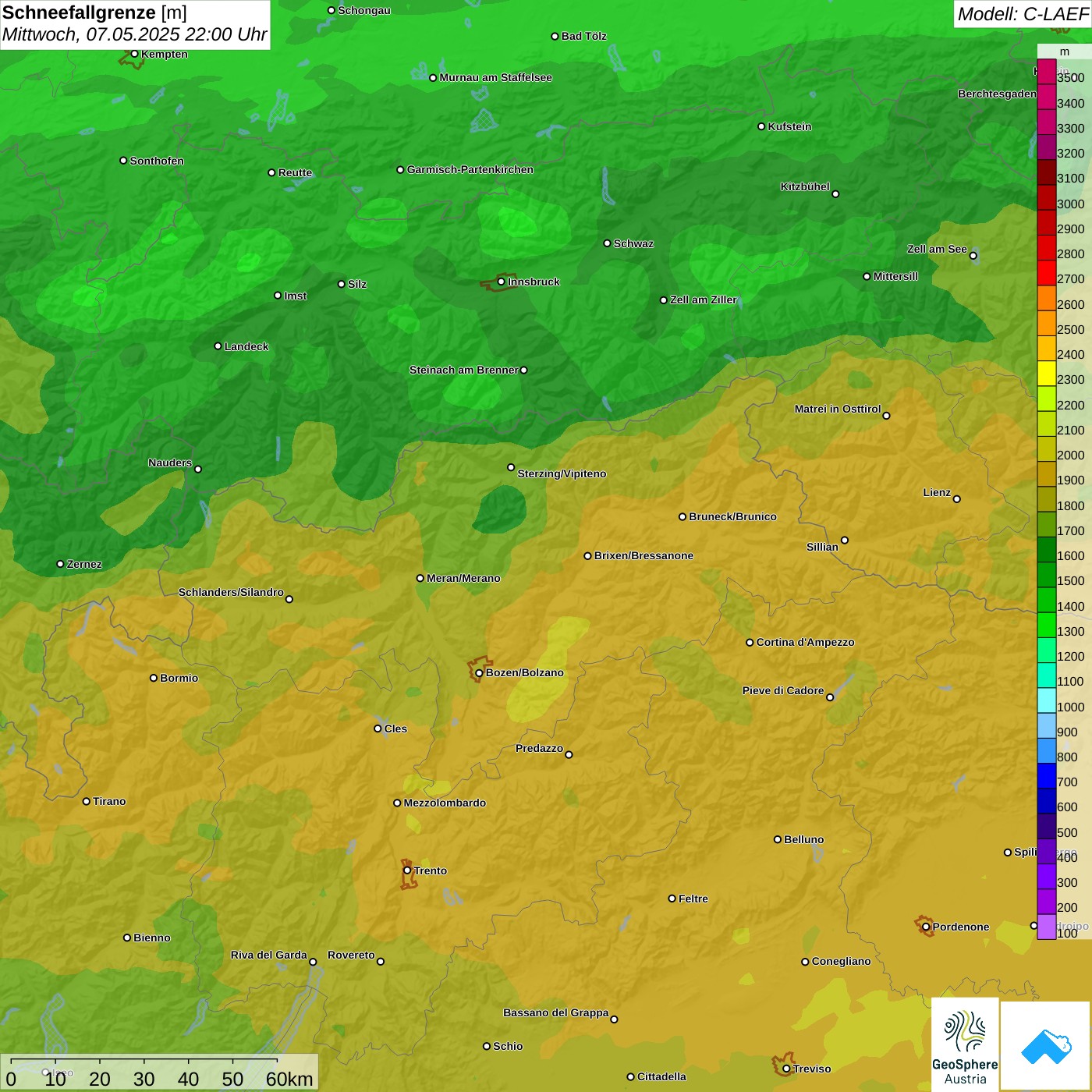This screenshot has height=1092, width=1092.
Task: Click the Sterzing/Vipiteno label
Action: pyautogui.click(x=562, y=473)
